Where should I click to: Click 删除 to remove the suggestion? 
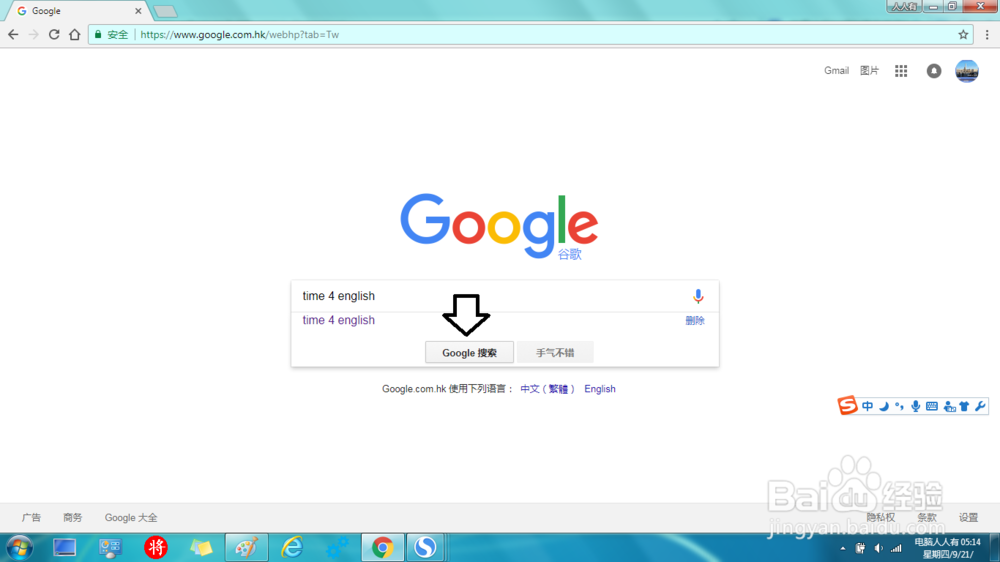[695, 320]
